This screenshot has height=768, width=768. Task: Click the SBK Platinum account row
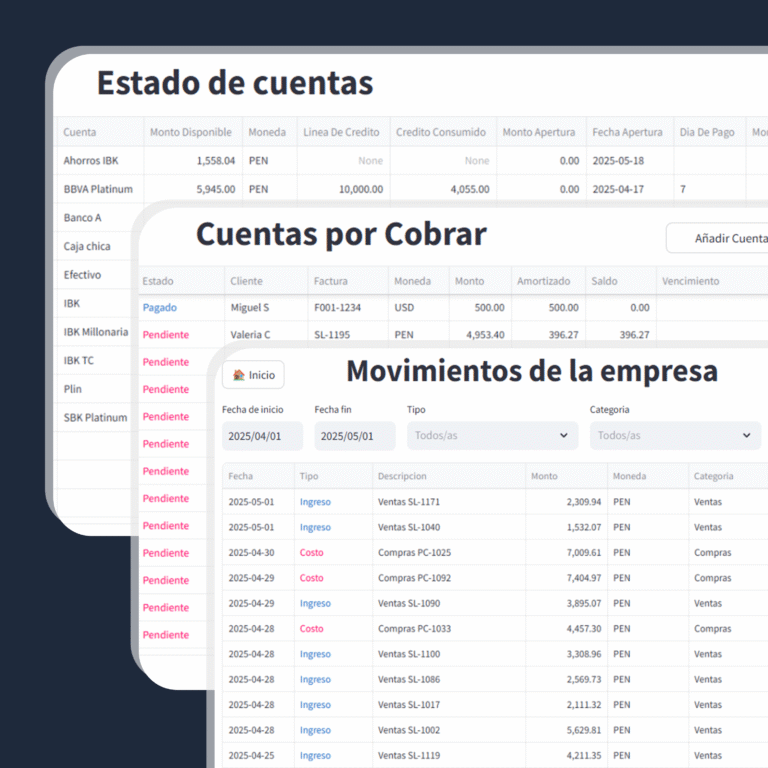95,418
